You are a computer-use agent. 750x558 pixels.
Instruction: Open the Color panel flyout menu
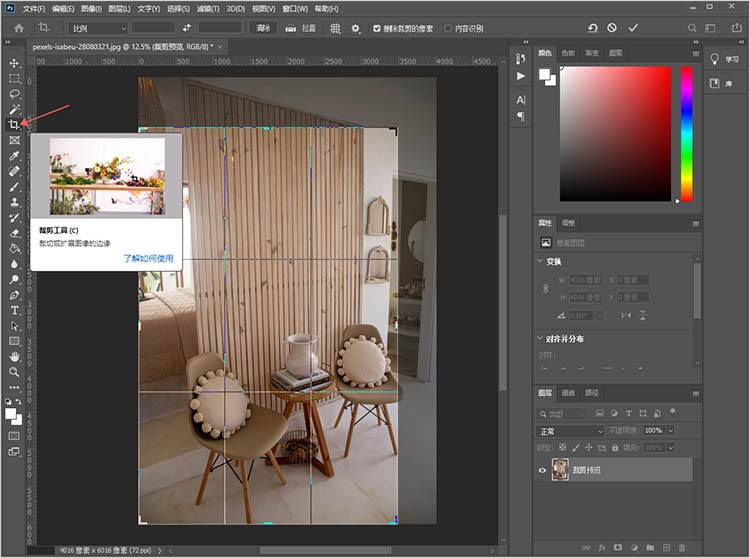(x=695, y=53)
